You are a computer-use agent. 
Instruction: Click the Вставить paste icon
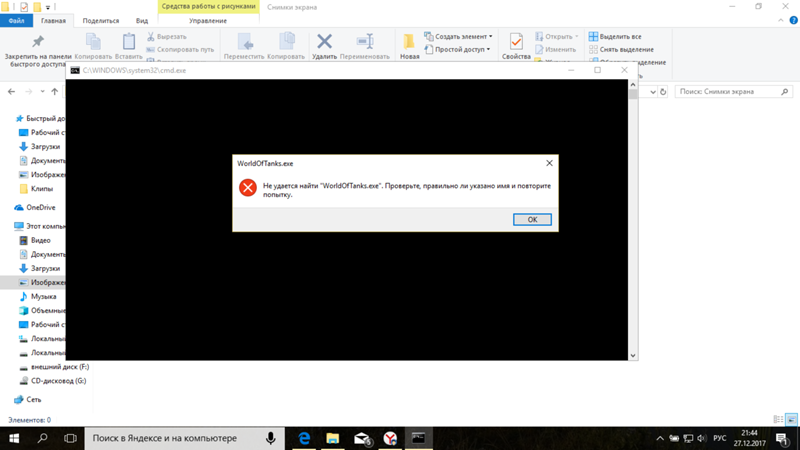point(129,41)
